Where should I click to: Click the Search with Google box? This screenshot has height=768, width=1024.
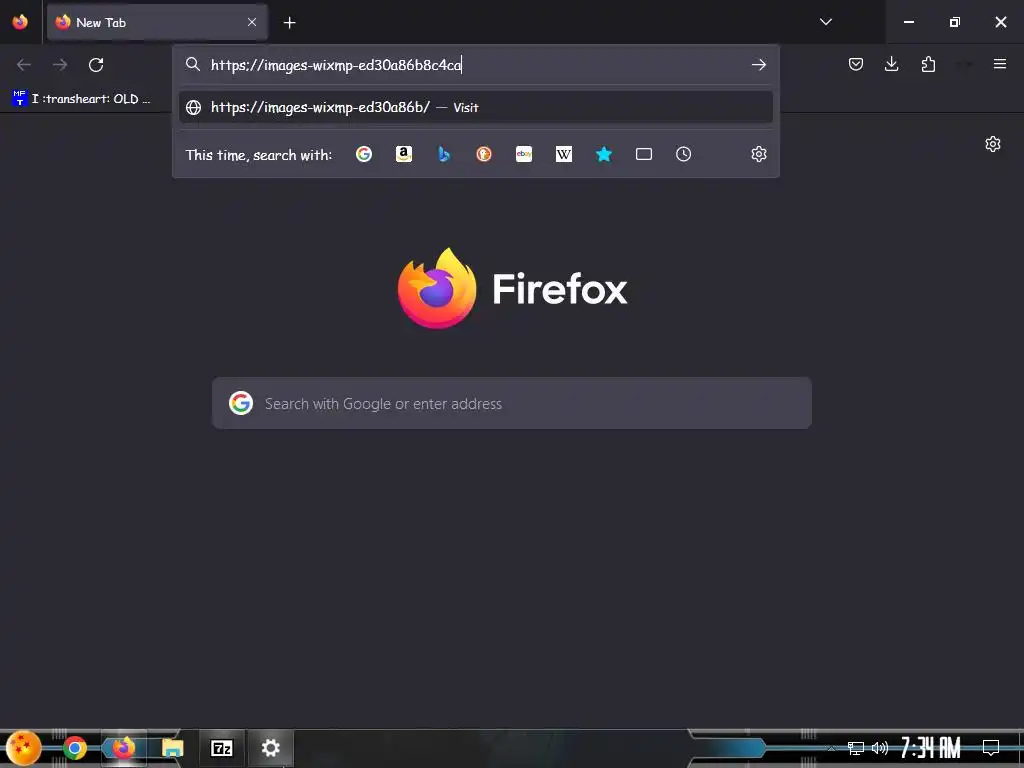click(x=512, y=403)
